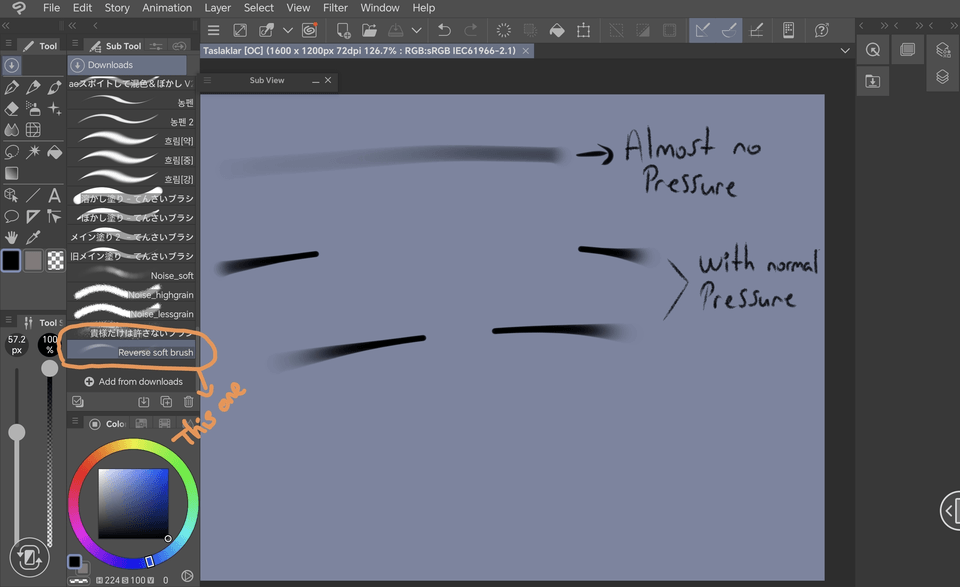Click the Undo arrow in command bar
Screen dimensions: 960x587
pyautogui.click(x=444, y=30)
